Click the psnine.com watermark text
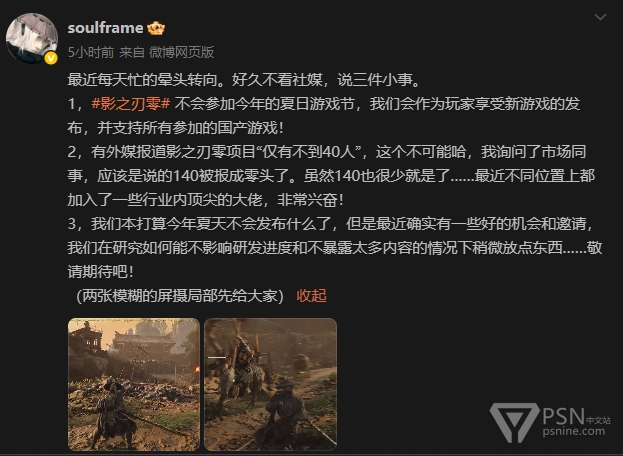 (x=573, y=431)
